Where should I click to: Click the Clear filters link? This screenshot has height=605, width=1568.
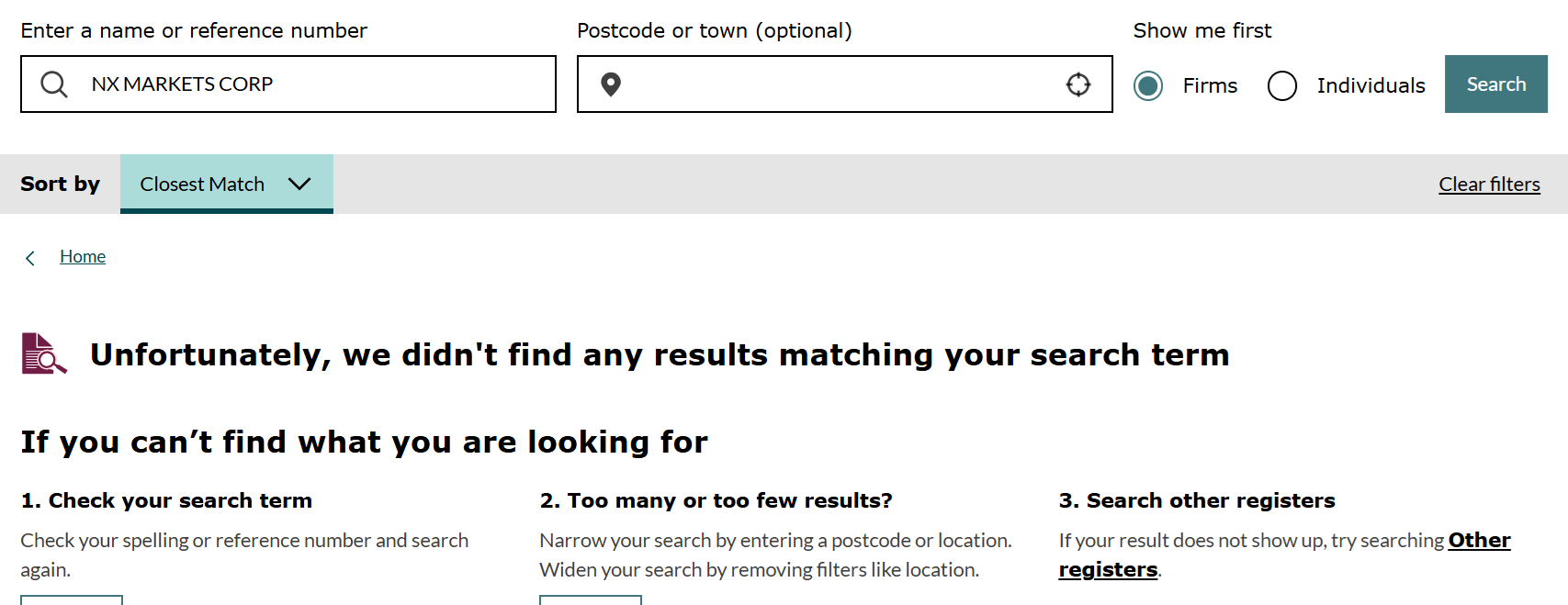pos(1489,184)
